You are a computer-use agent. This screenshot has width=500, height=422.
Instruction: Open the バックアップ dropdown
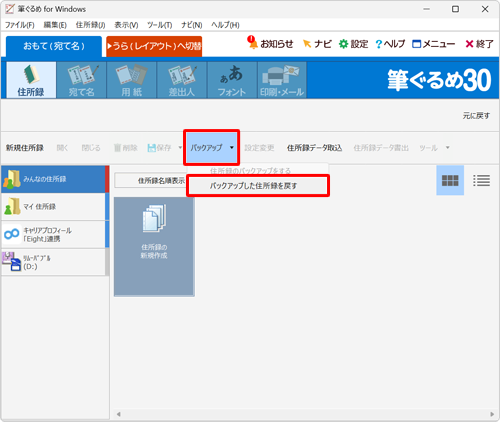[x=211, y=147]
